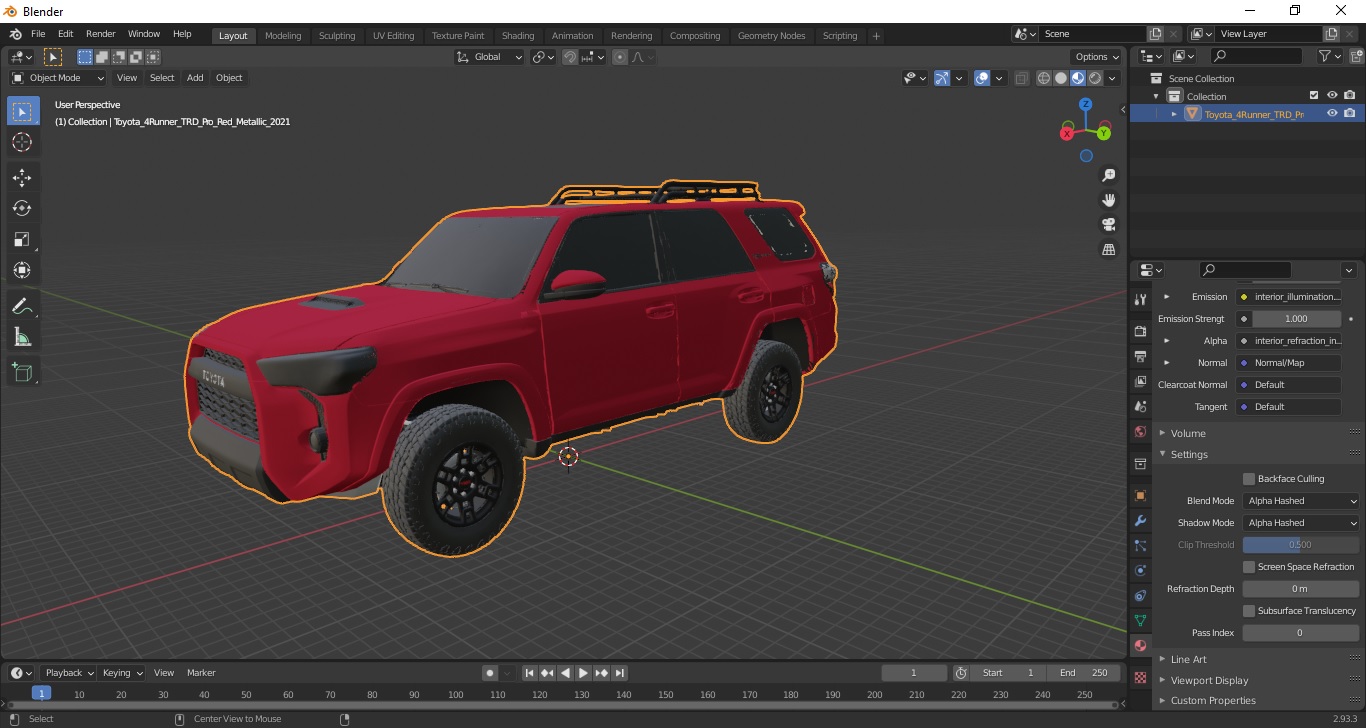
Task: Expand the Volume panel
Action: (1188, 433)
